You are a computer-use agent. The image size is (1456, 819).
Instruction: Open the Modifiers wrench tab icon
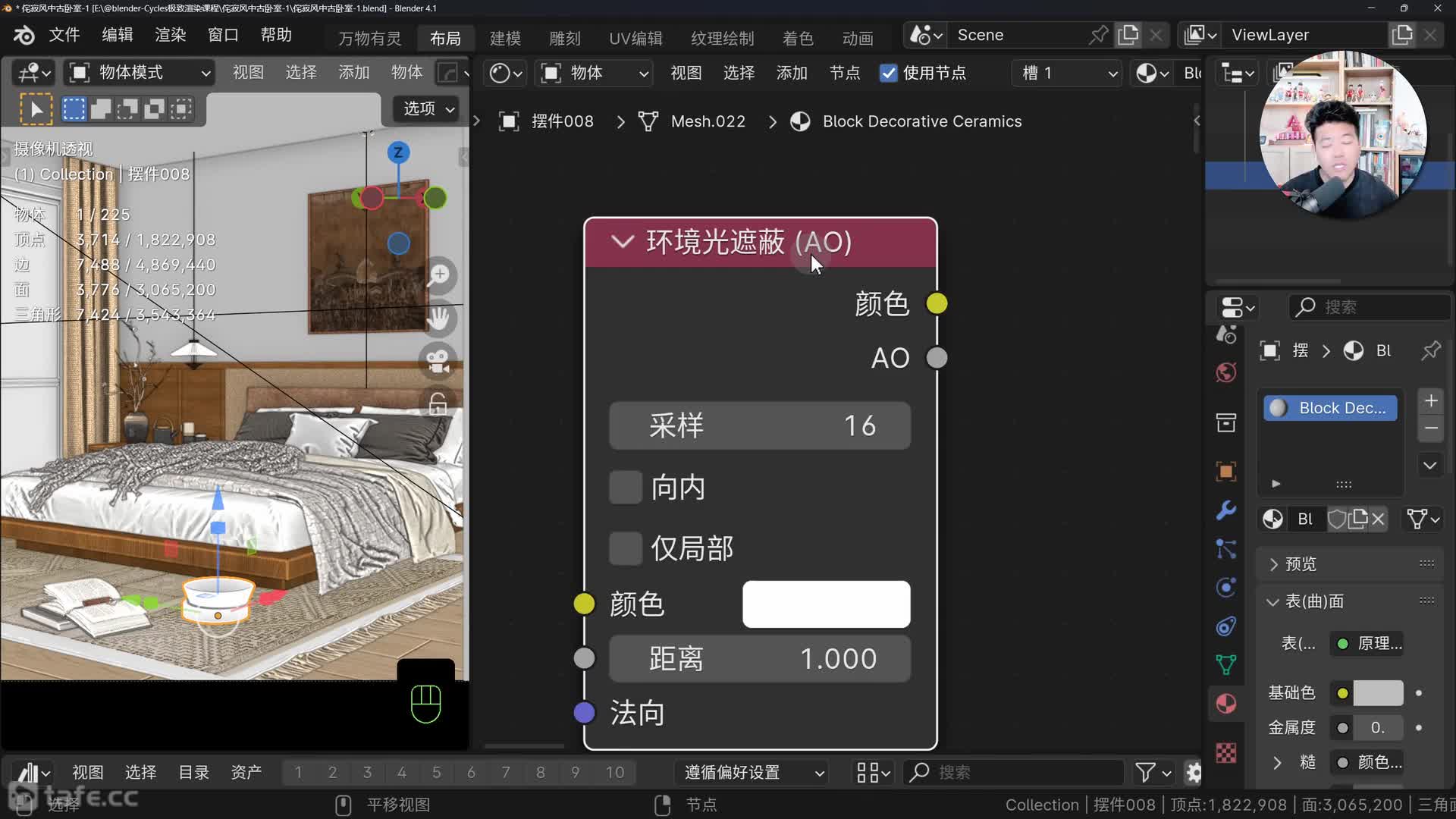tap(1226, 510)
